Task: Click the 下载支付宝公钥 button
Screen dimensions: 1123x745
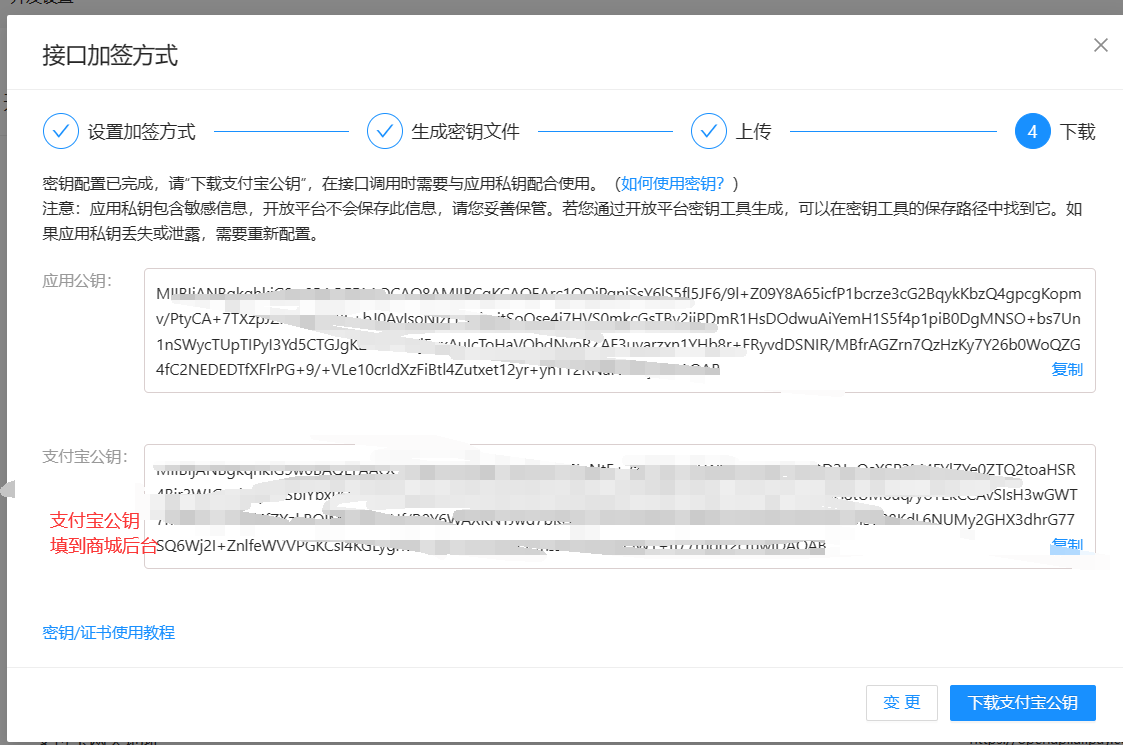Action: (x=1023, y=703)
